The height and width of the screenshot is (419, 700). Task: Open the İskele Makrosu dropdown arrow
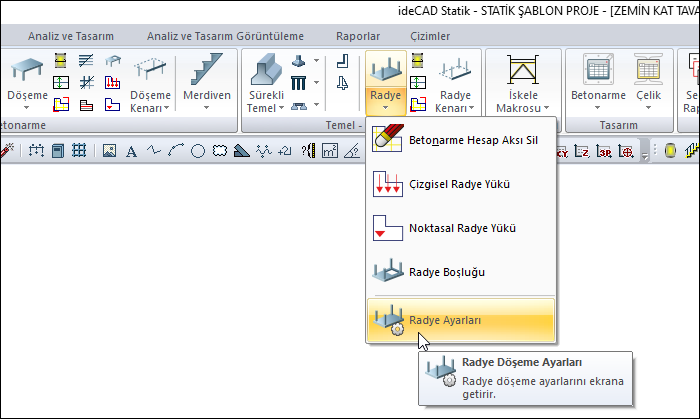pyautogui.click(x=546, y=108)
